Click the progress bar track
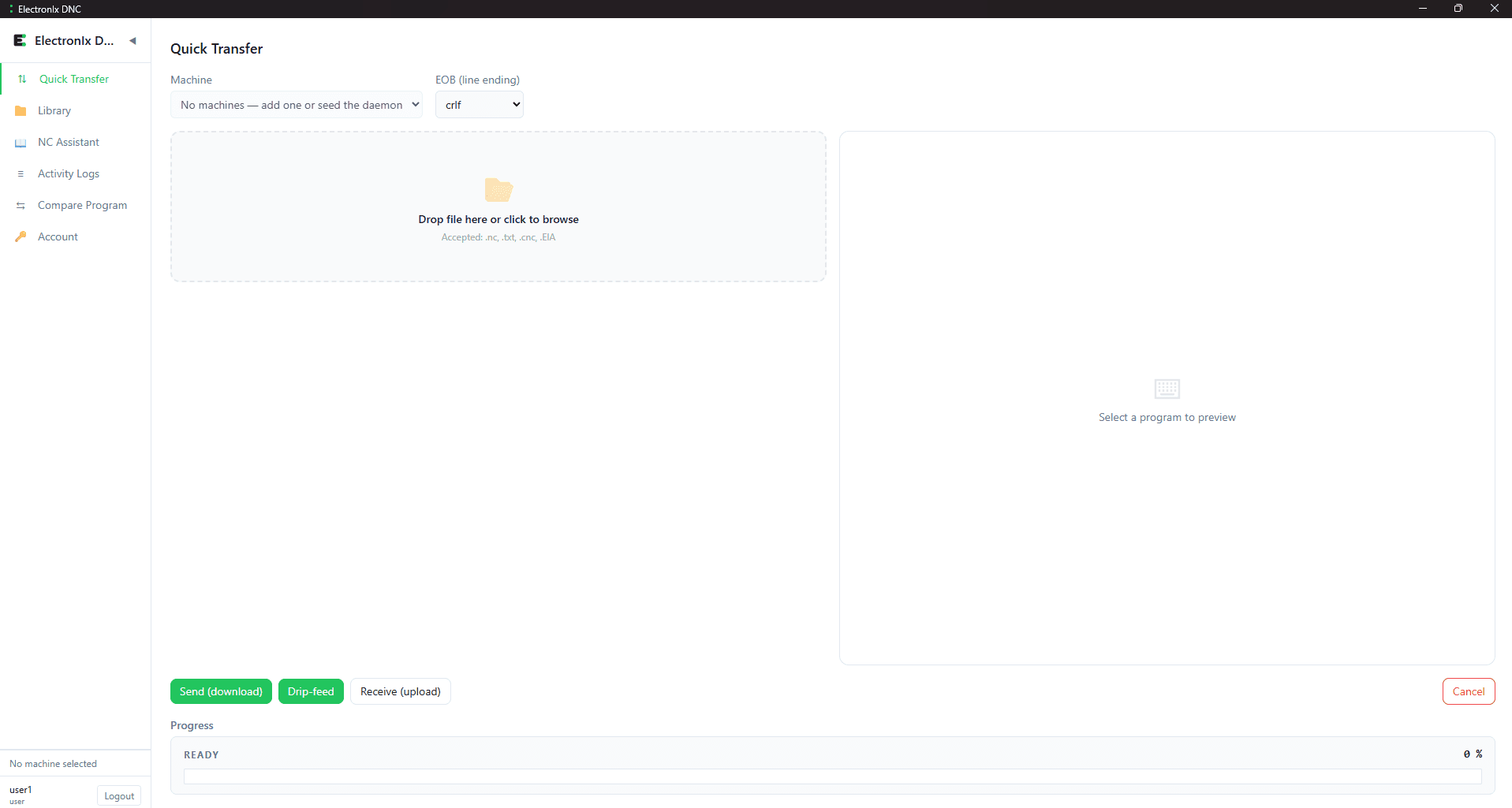The image size is (1512, 808). click(833, 776)
